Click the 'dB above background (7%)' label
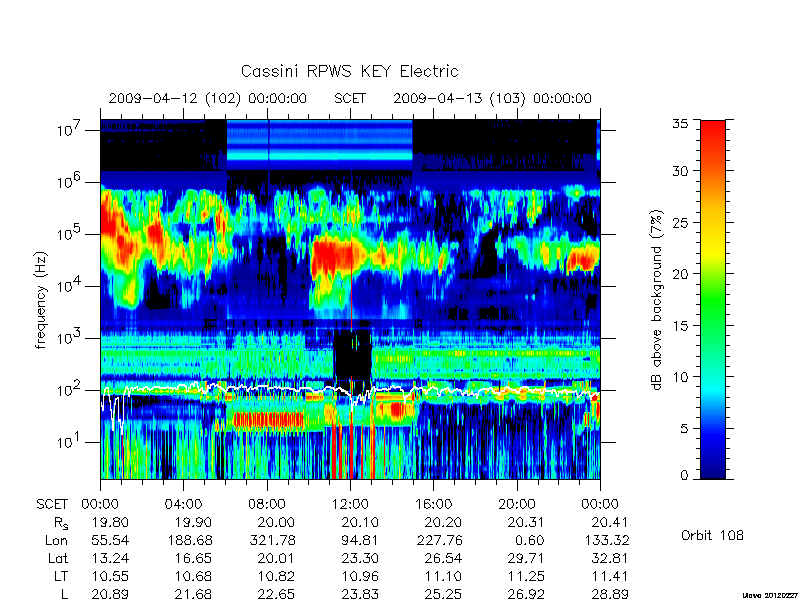800x600 pixels. coord(657,300)
